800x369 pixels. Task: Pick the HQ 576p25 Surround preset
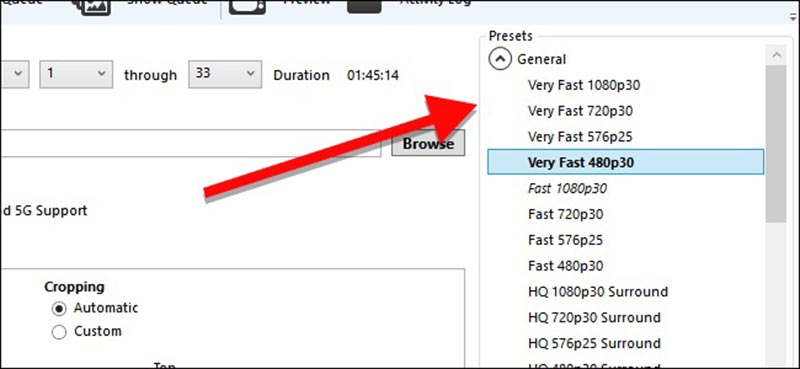[594, 343]
